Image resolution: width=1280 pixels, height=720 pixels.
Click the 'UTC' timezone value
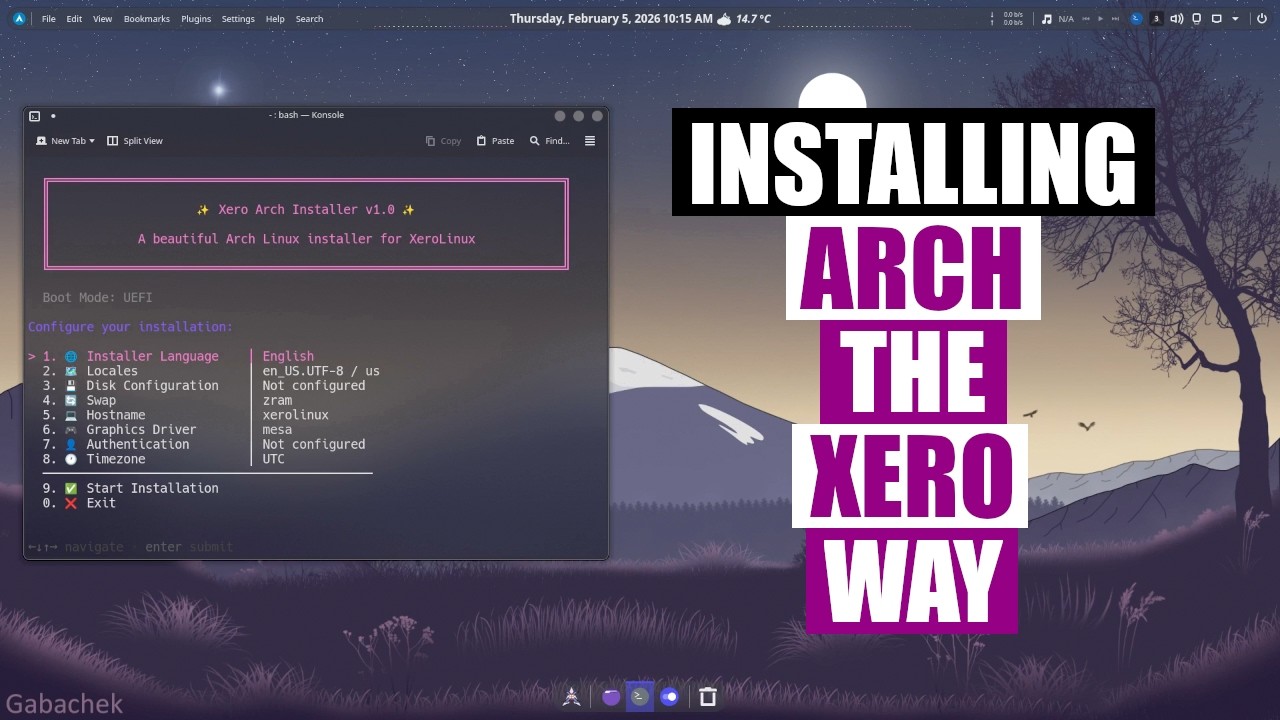point(273,459)
